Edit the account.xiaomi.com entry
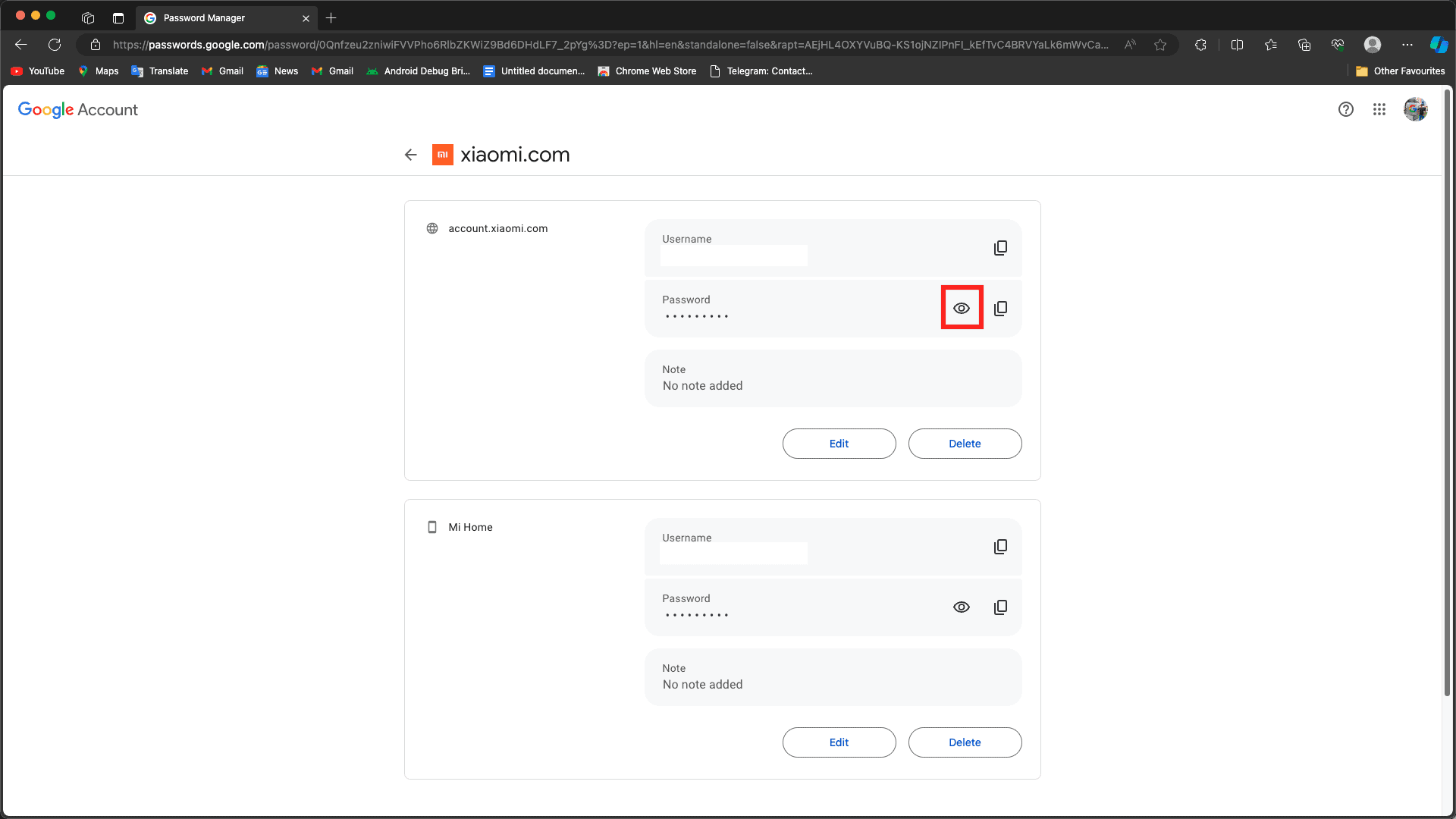The width and height of the screenshot is (1456, 819). tap(839, 444)
